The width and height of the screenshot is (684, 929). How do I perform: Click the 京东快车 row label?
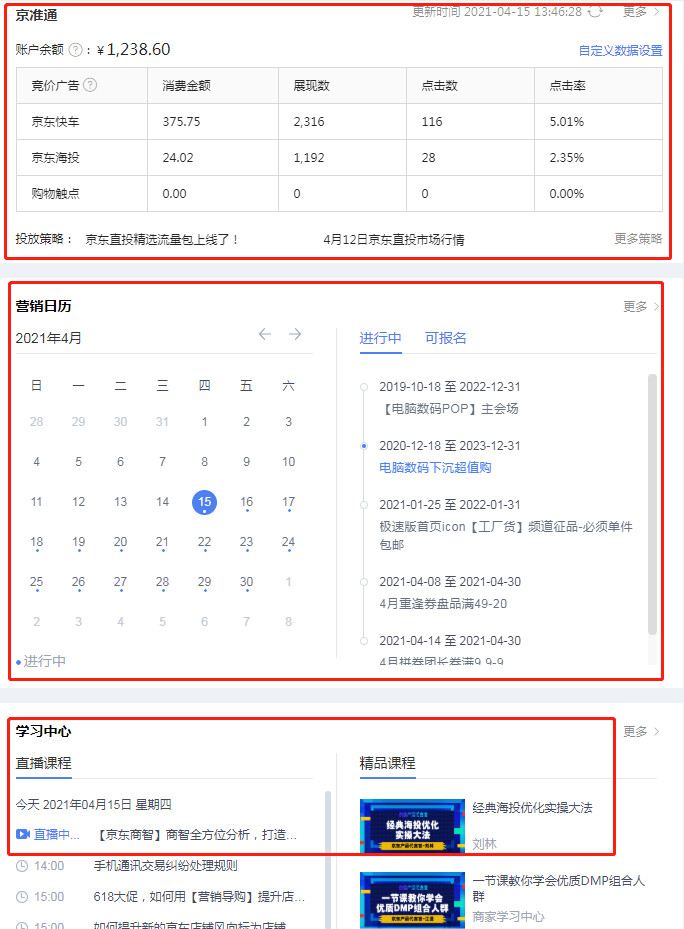pos(55,122)
